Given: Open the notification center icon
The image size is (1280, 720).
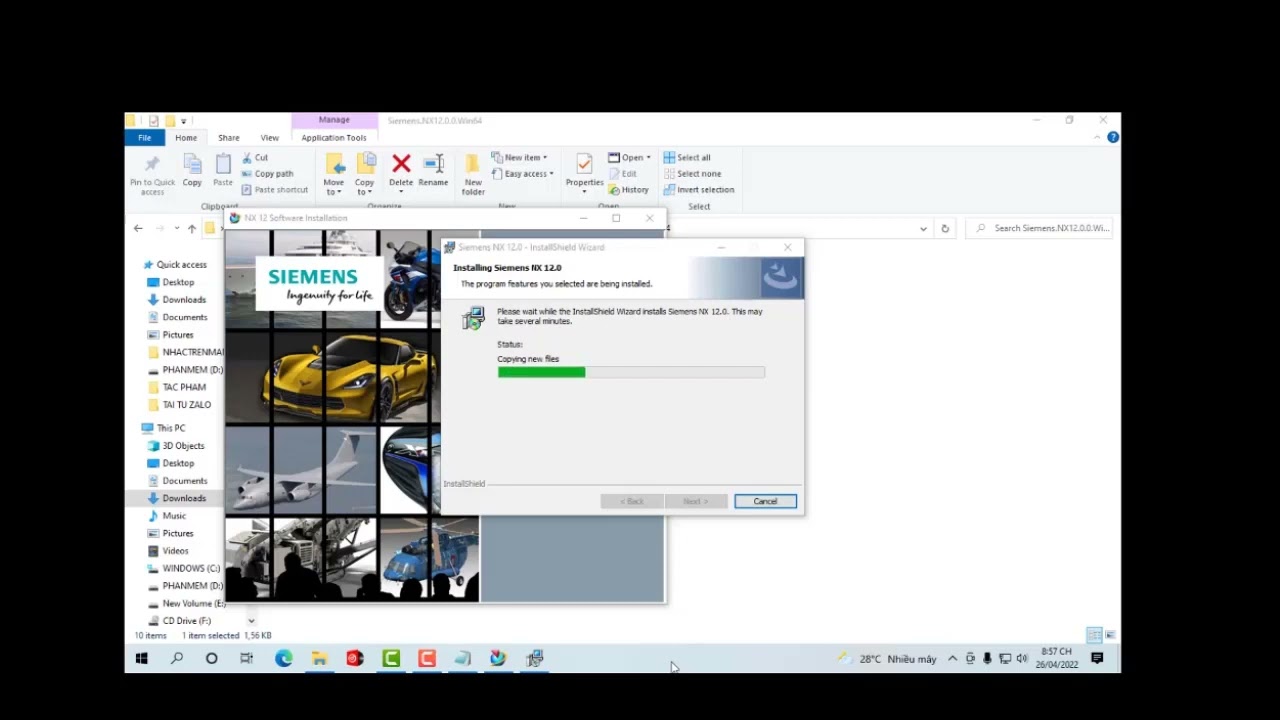Looking at the screenshot, I should [1097, 658].
